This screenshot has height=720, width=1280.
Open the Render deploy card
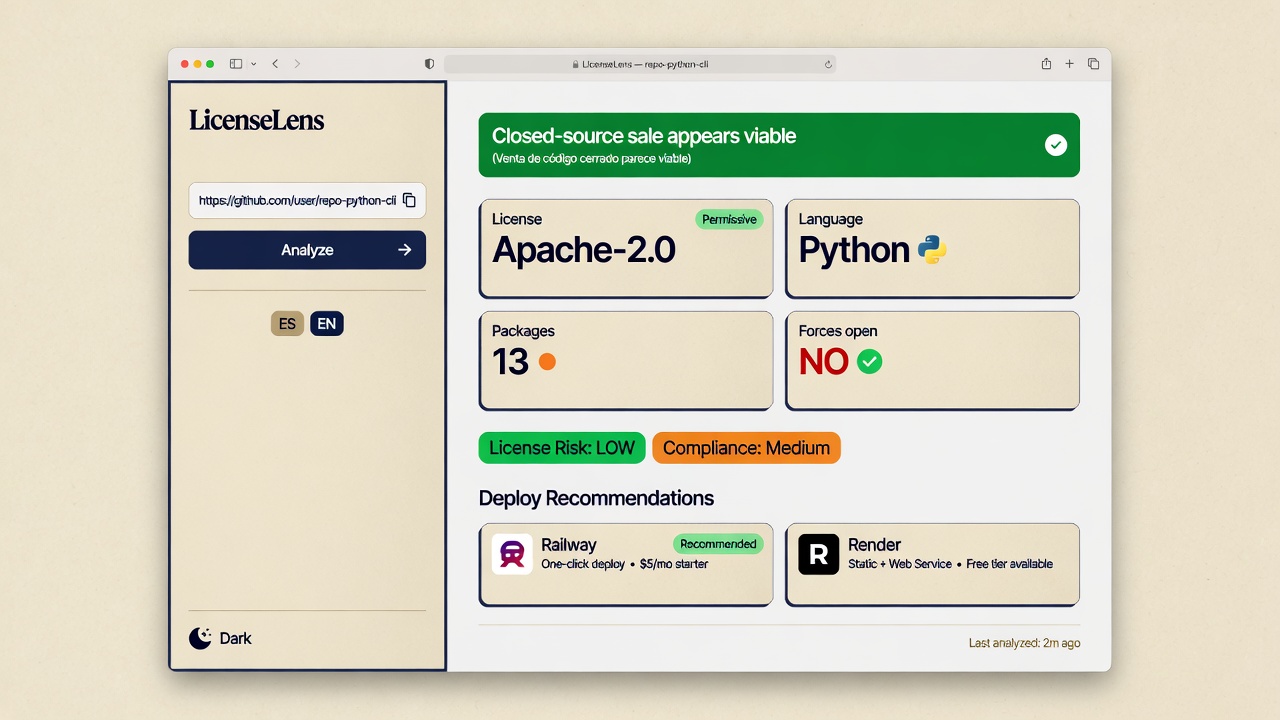933,564
